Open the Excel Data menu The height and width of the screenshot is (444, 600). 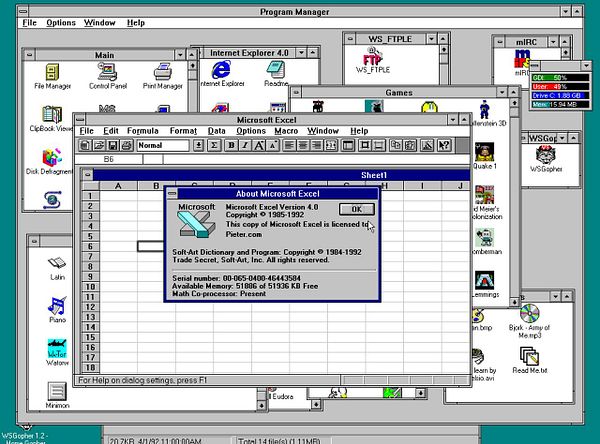pyautogui.click(x=217, y=131)
